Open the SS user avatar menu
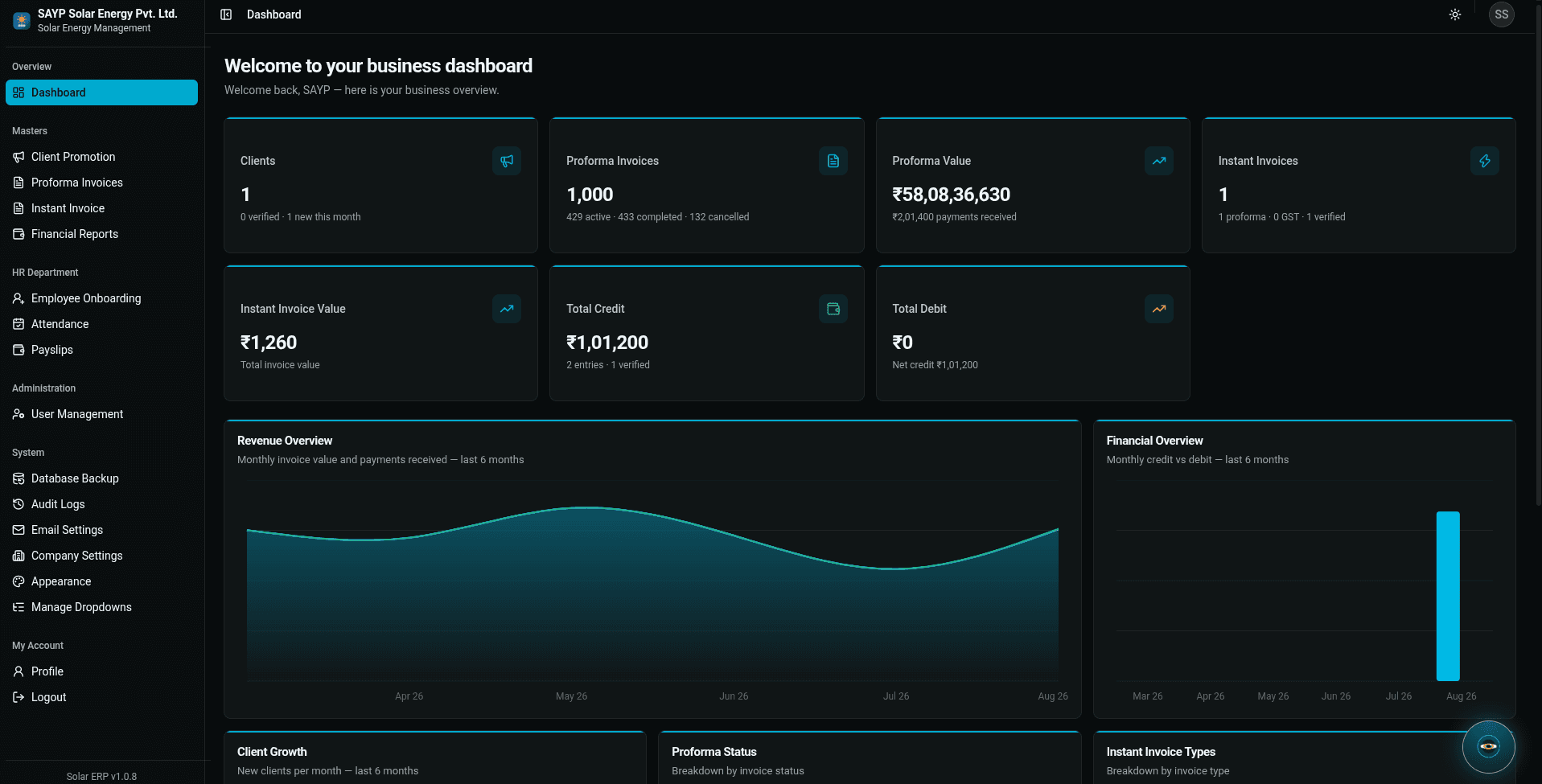 [1501, 14]
